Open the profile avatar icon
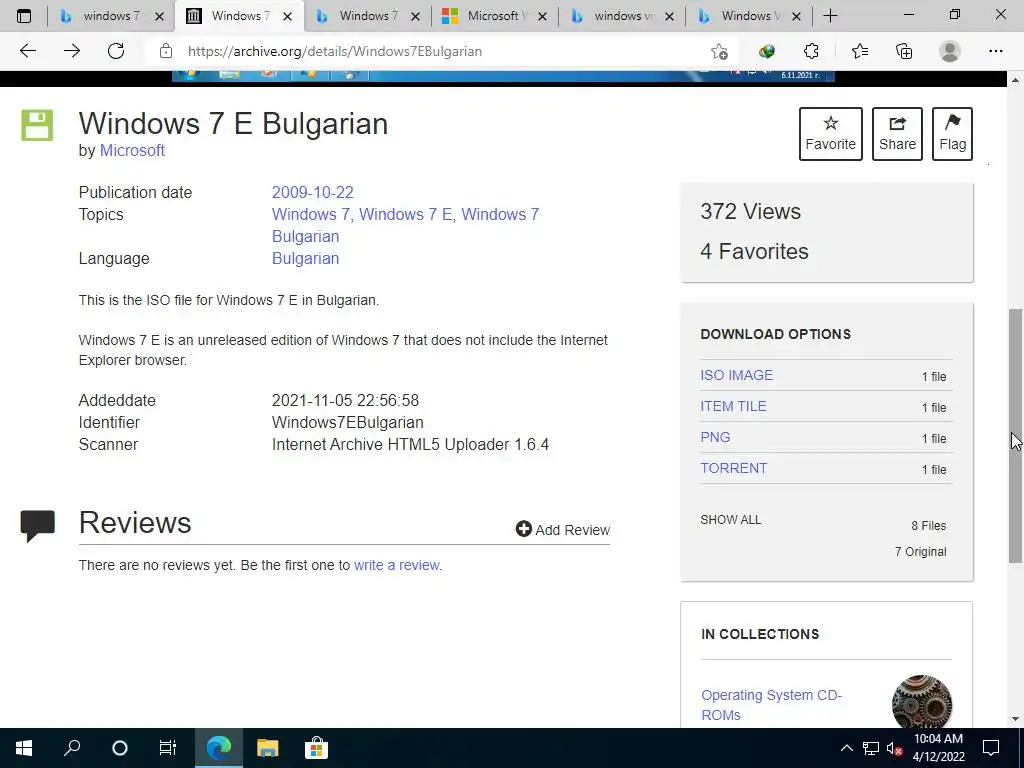 click(950, 51)
